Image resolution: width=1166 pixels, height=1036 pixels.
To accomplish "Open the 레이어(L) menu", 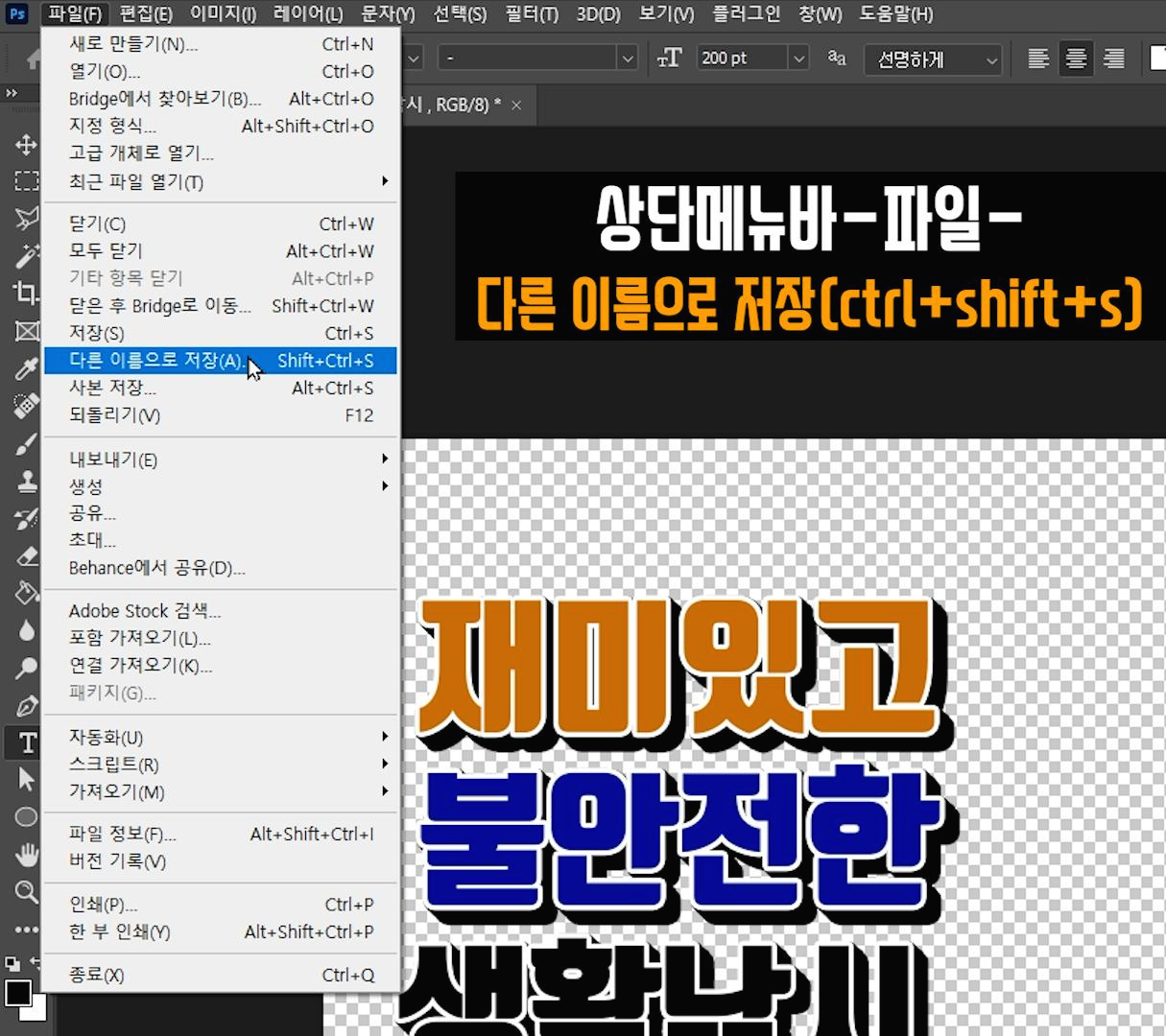I will point(307,14).
